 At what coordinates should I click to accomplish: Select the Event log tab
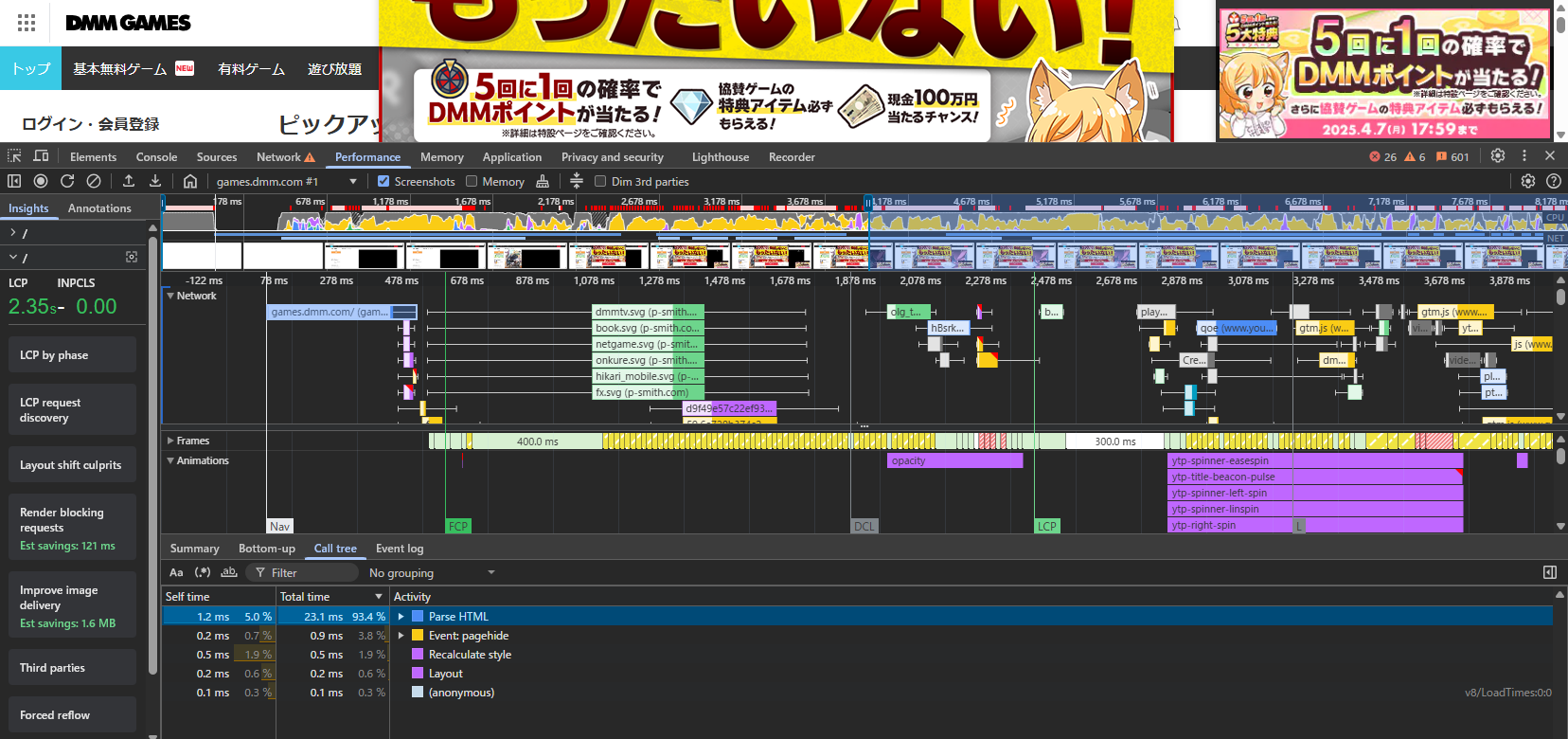[x=400, y=549]
